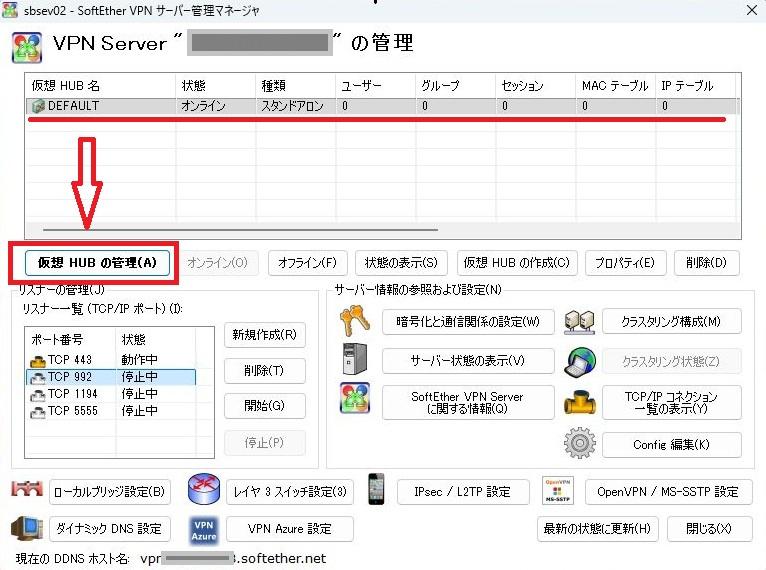Open ローカルブリッジ設定(B)
Image resolution: width=766 pixels, height=570 pixels.
coord(110,491)
